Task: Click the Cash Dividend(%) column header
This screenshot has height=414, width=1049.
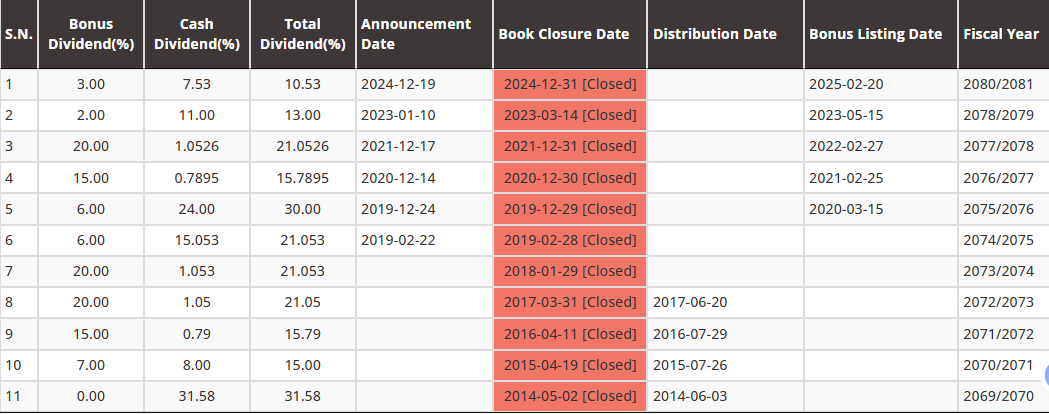Action: pyautogui.click(x=197, y=34)
